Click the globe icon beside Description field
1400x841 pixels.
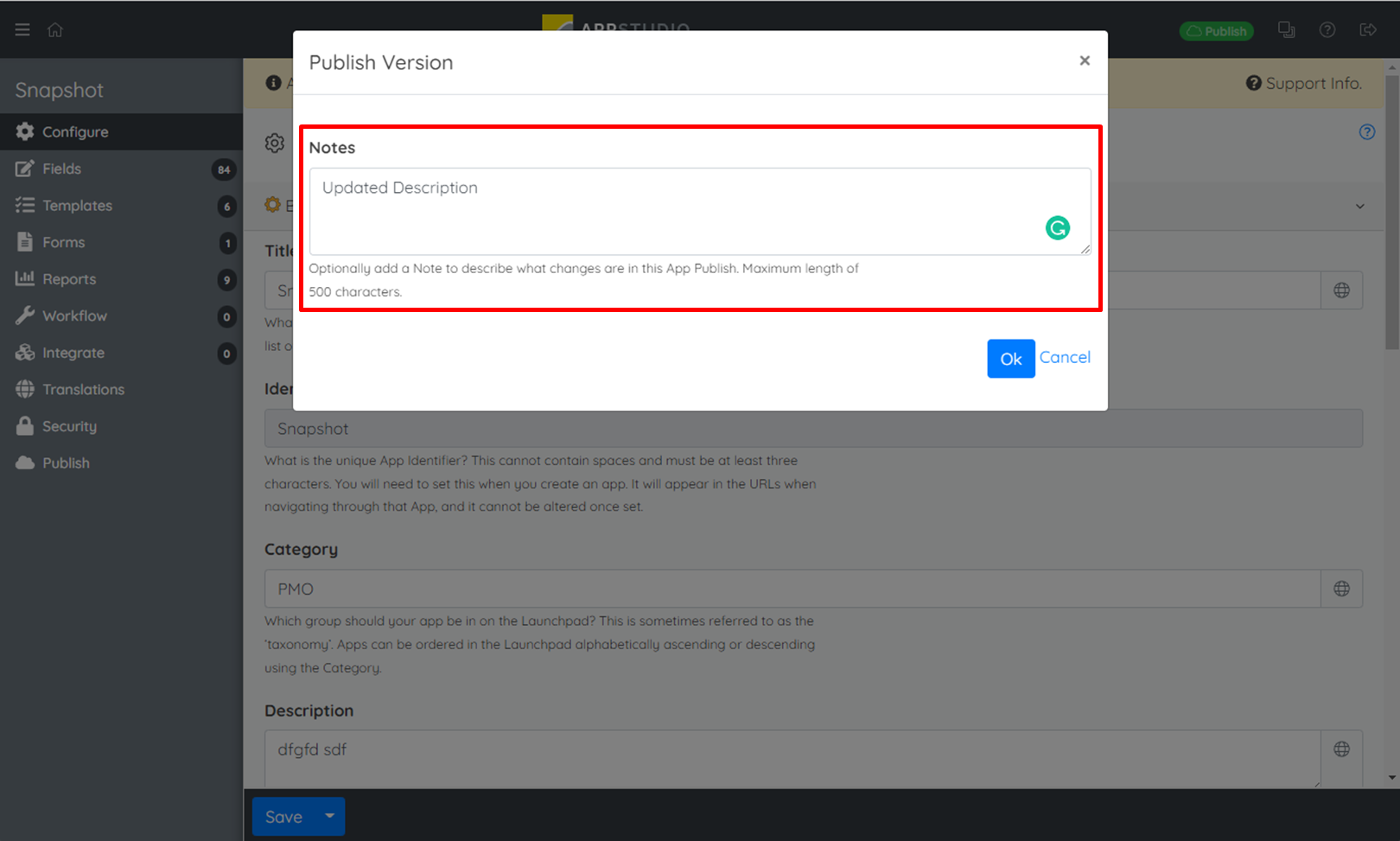pos(1342,749)
